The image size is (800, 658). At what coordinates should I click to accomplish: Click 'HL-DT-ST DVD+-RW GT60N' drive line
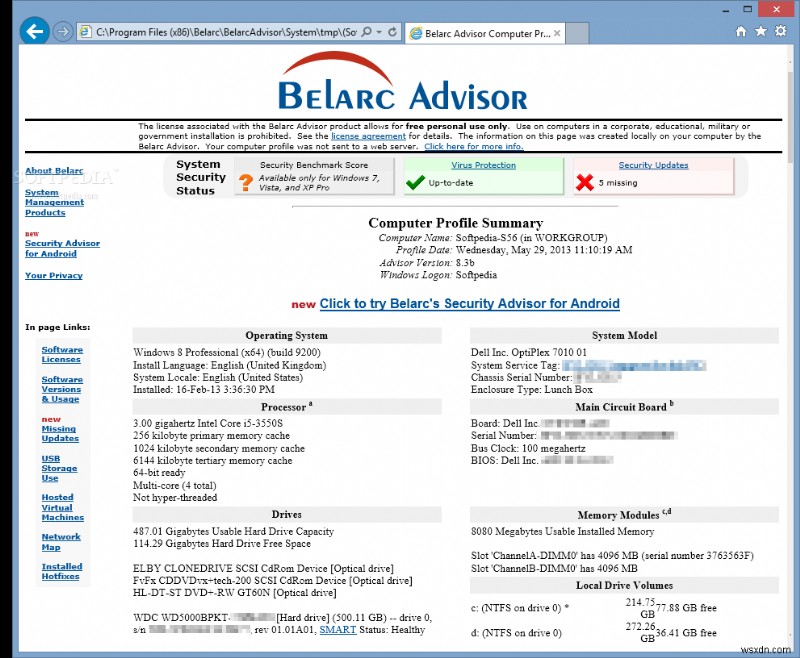(x=235, y=593)
